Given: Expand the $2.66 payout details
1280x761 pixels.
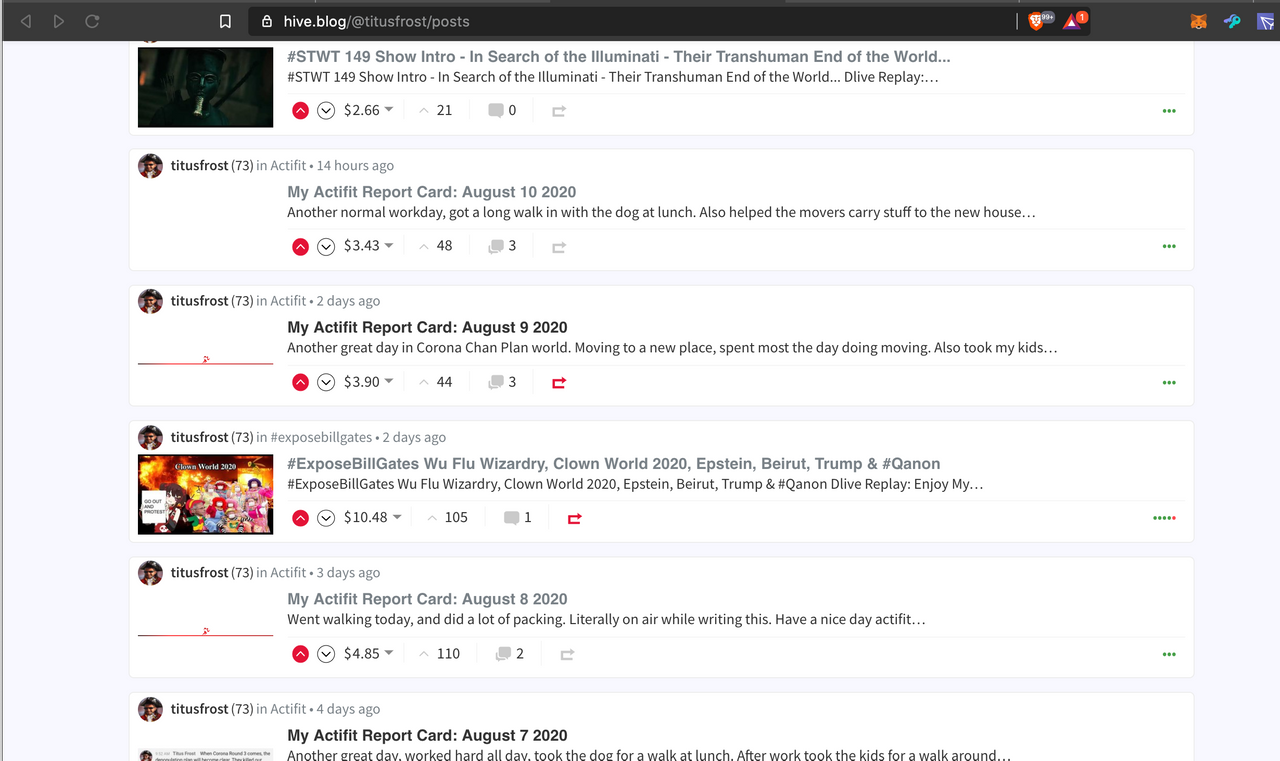Looking at the screenshot, I should pyautogui.click(x=368, y=111).
